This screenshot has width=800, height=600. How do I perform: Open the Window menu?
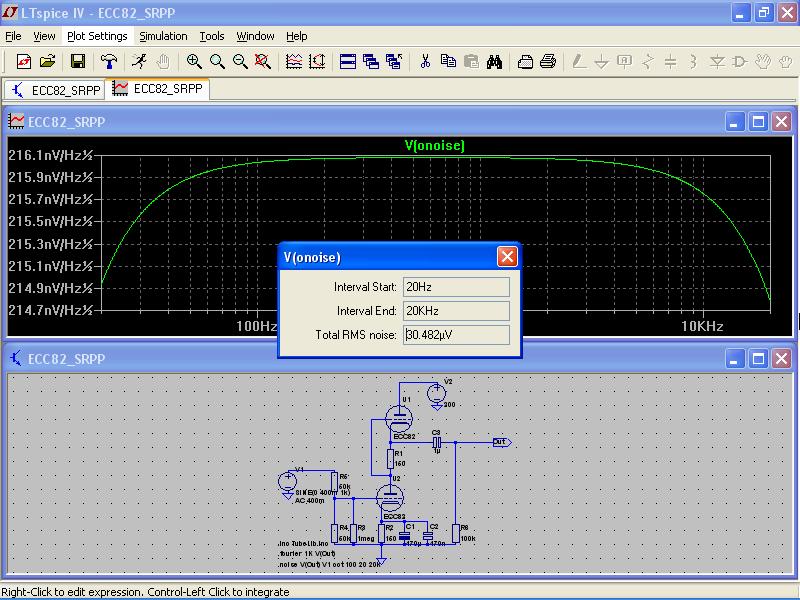(x=255, y=36)
